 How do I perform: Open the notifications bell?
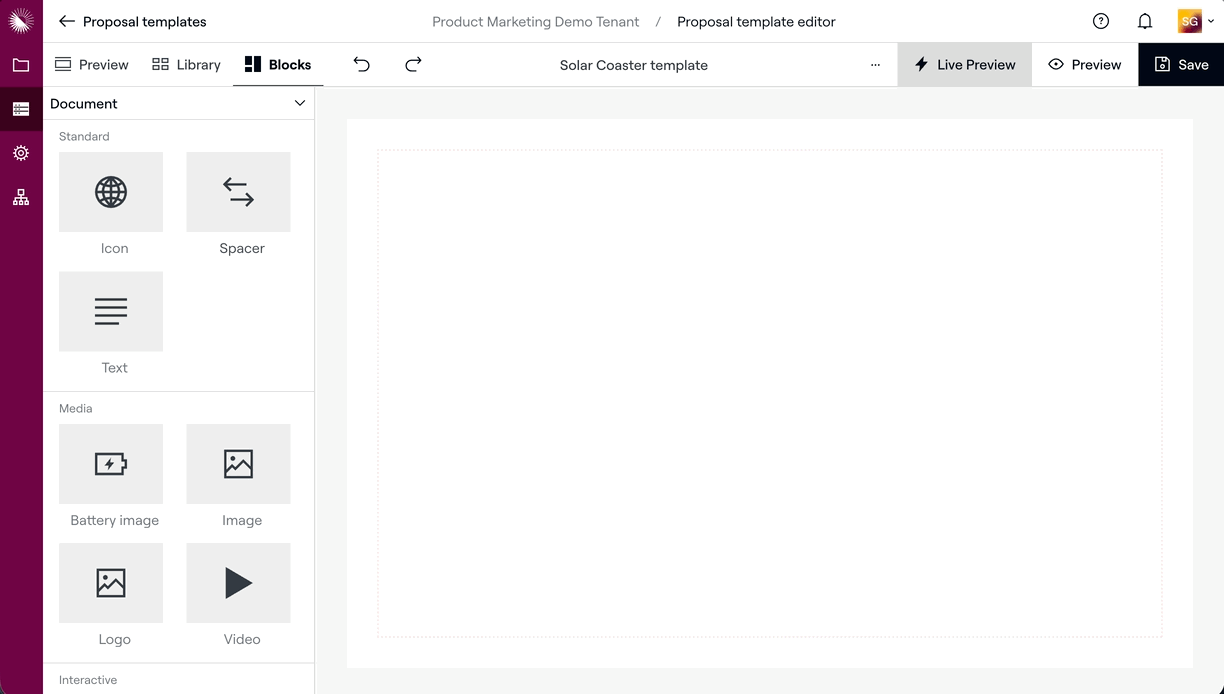pyautogui.click(x=1145, y=21)
